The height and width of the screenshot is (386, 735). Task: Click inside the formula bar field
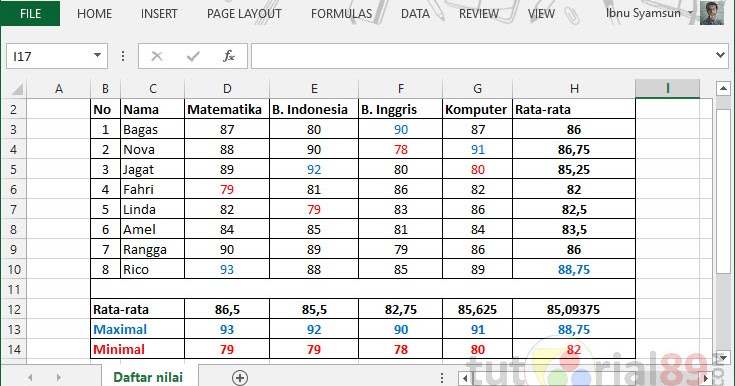tap(483, 56)
